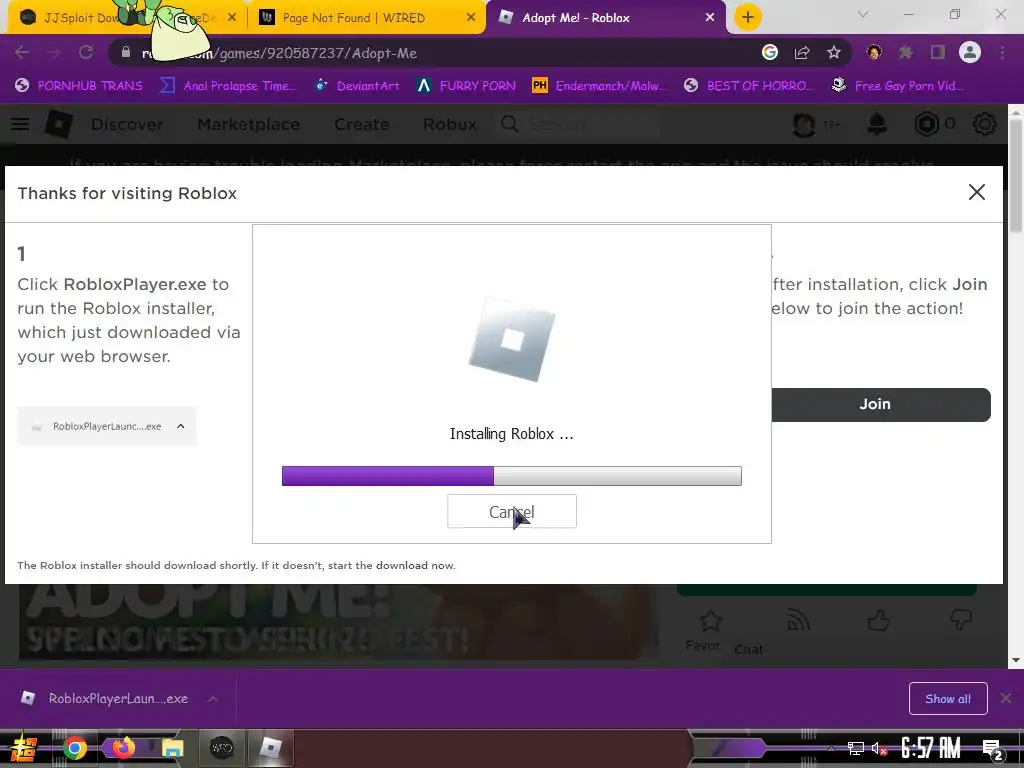Go back to the previous page

click(x=22, y=52)
